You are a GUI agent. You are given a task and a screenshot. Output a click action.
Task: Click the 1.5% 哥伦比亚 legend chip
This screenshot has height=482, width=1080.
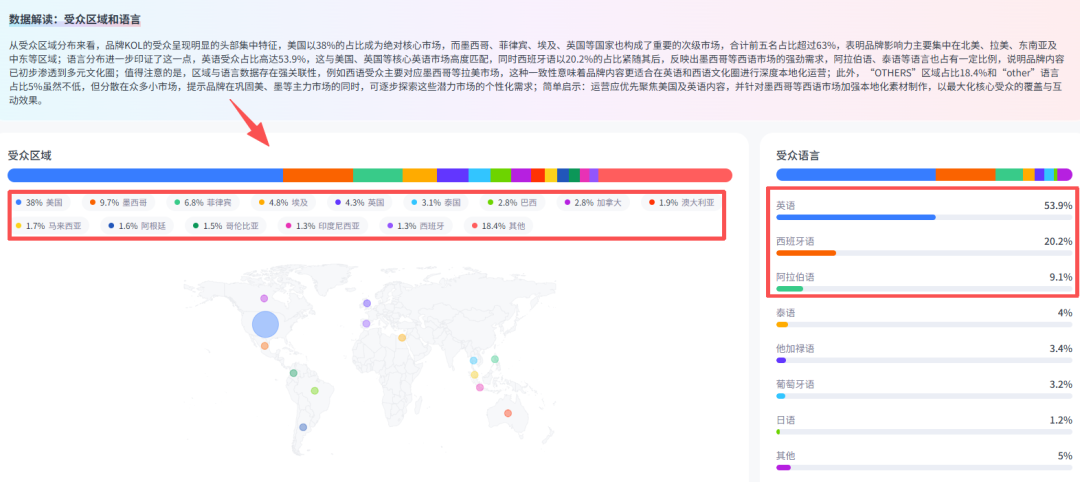(x=224, y=225)
